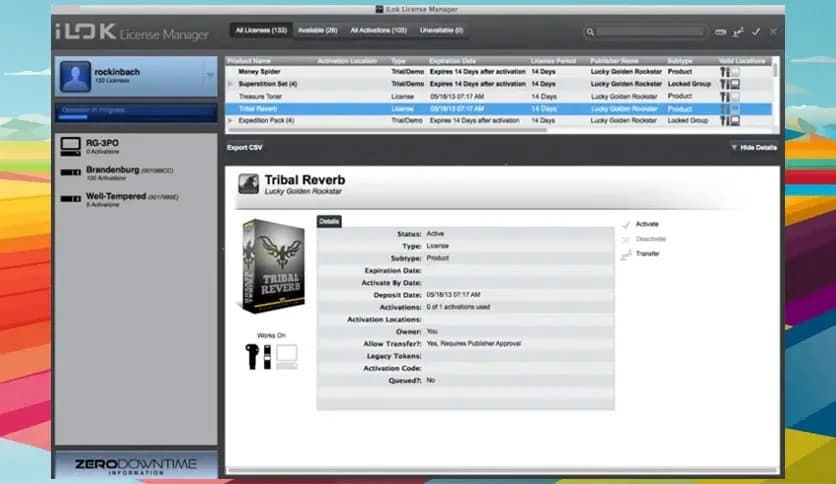Click valid locations icons in Treasure Toner row

[730, 96]
